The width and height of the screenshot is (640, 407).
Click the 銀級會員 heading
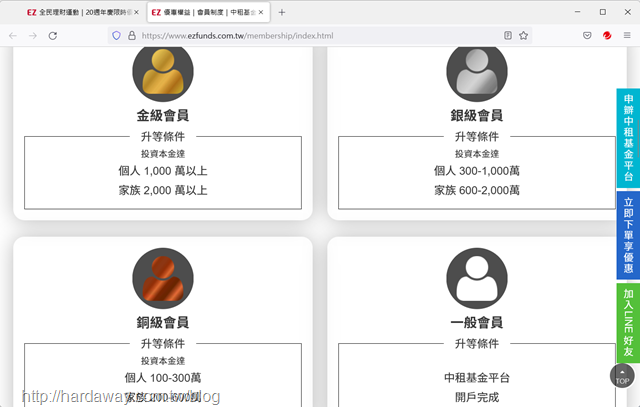[477, 116]
